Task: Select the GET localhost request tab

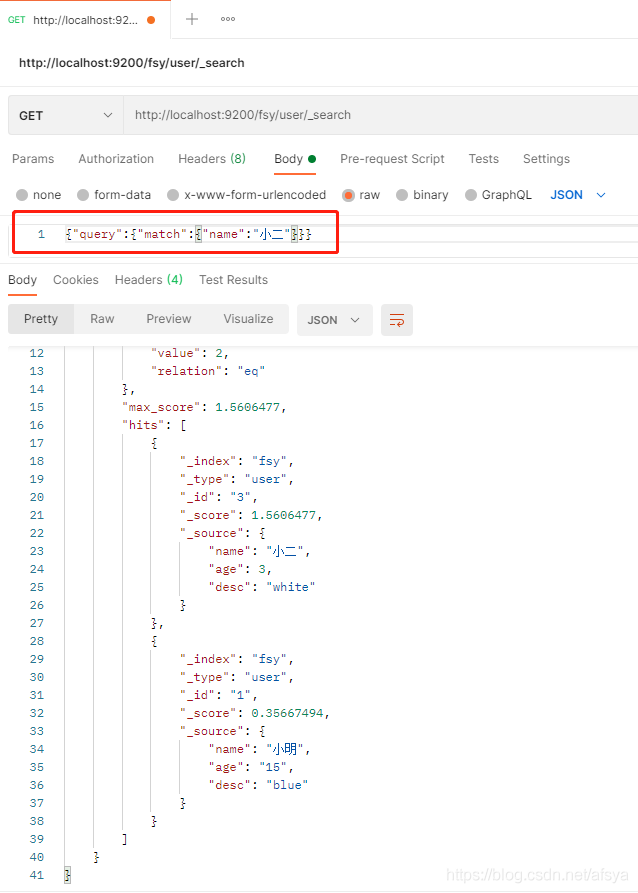Action: pyautogui.click(x=85, y=20)
